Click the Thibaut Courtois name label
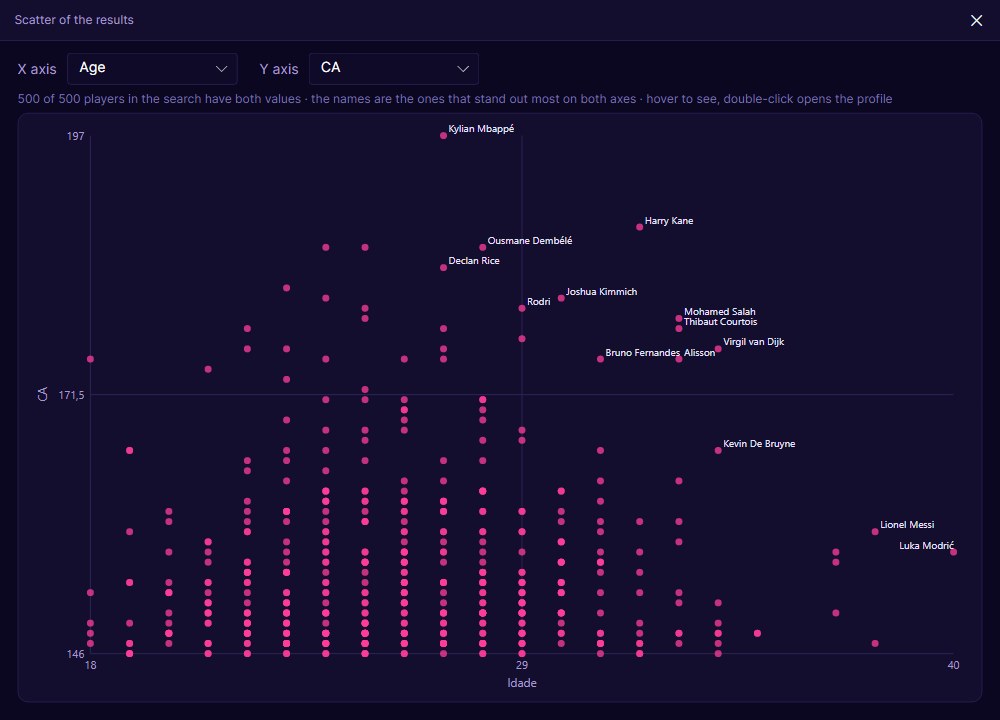 [x=720, y=321]
